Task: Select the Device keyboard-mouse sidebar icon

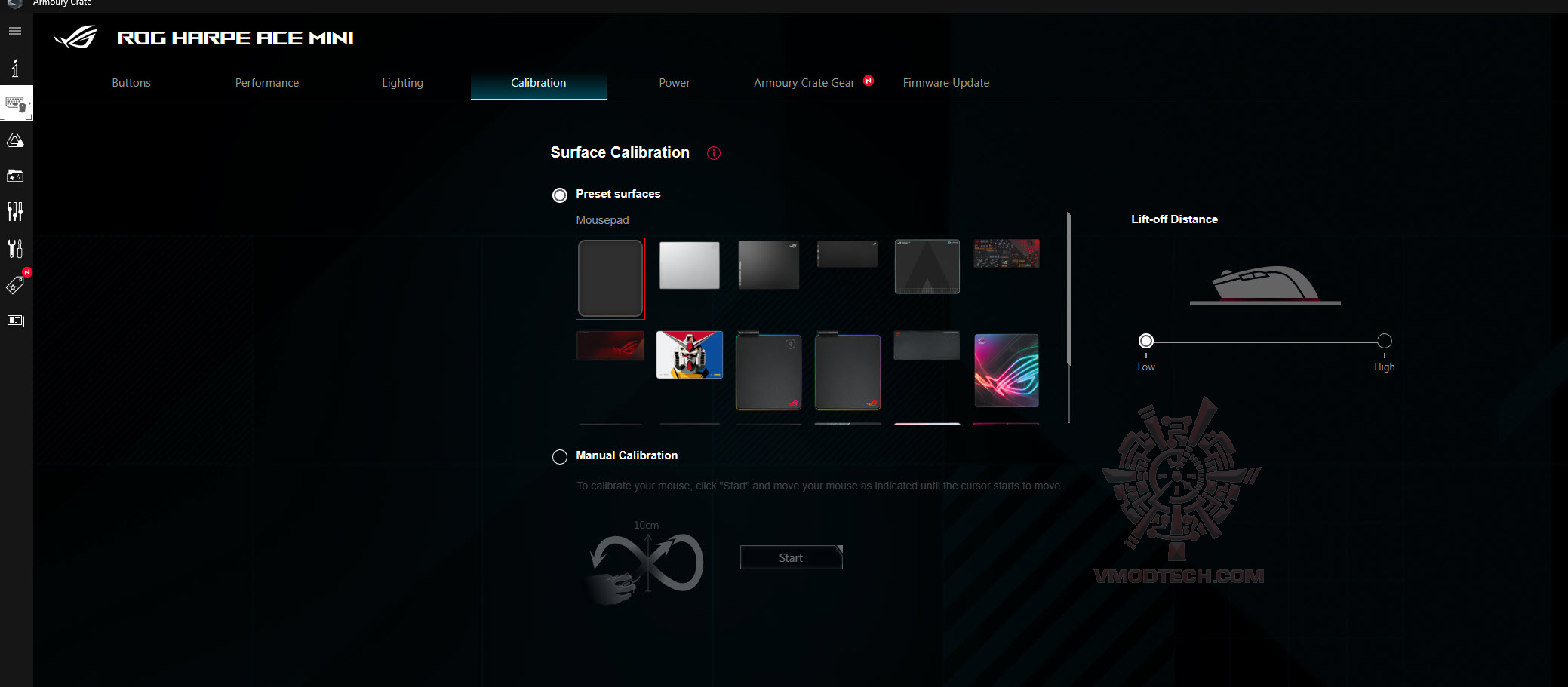Action: 16,103
